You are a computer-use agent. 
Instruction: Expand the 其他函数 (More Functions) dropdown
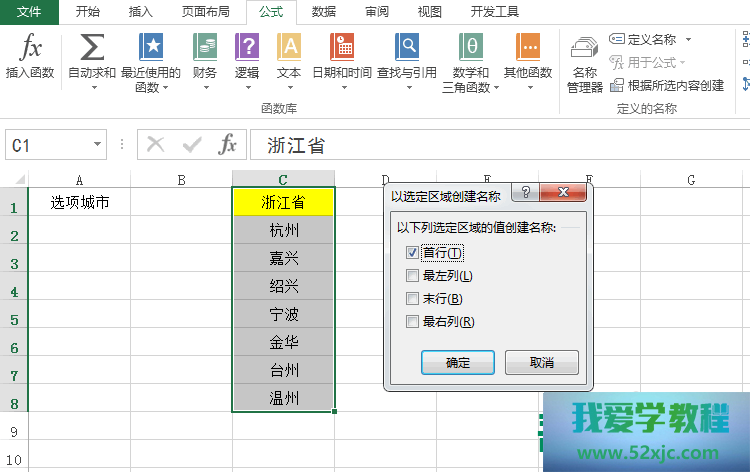click(528, 87)
